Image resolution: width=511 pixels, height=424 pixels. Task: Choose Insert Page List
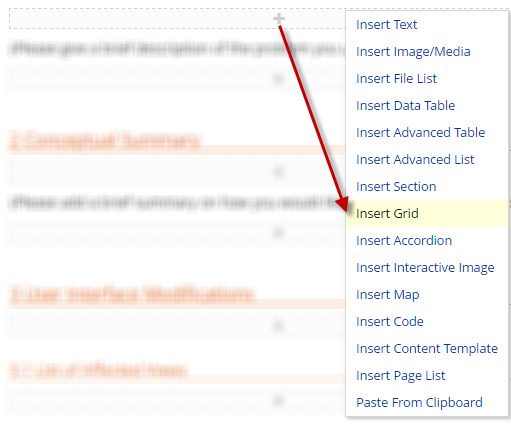(400, 376)
